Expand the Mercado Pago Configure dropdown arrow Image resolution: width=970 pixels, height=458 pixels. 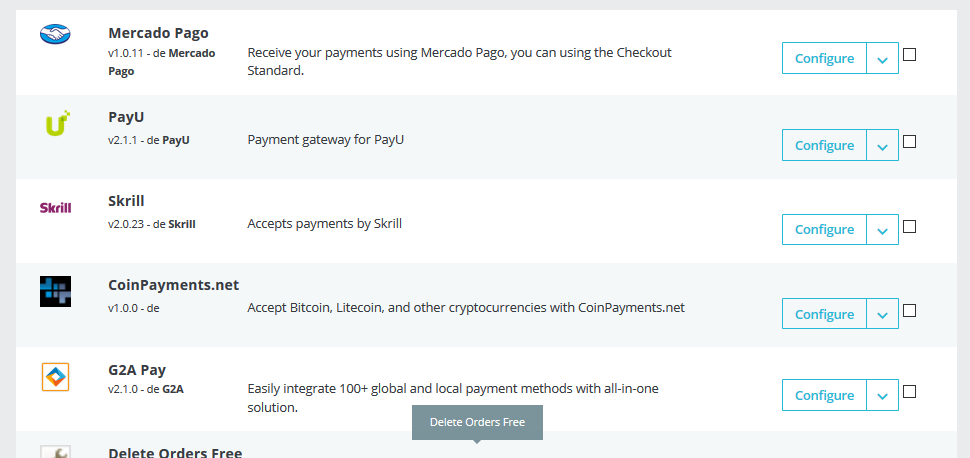coord(882,58)
